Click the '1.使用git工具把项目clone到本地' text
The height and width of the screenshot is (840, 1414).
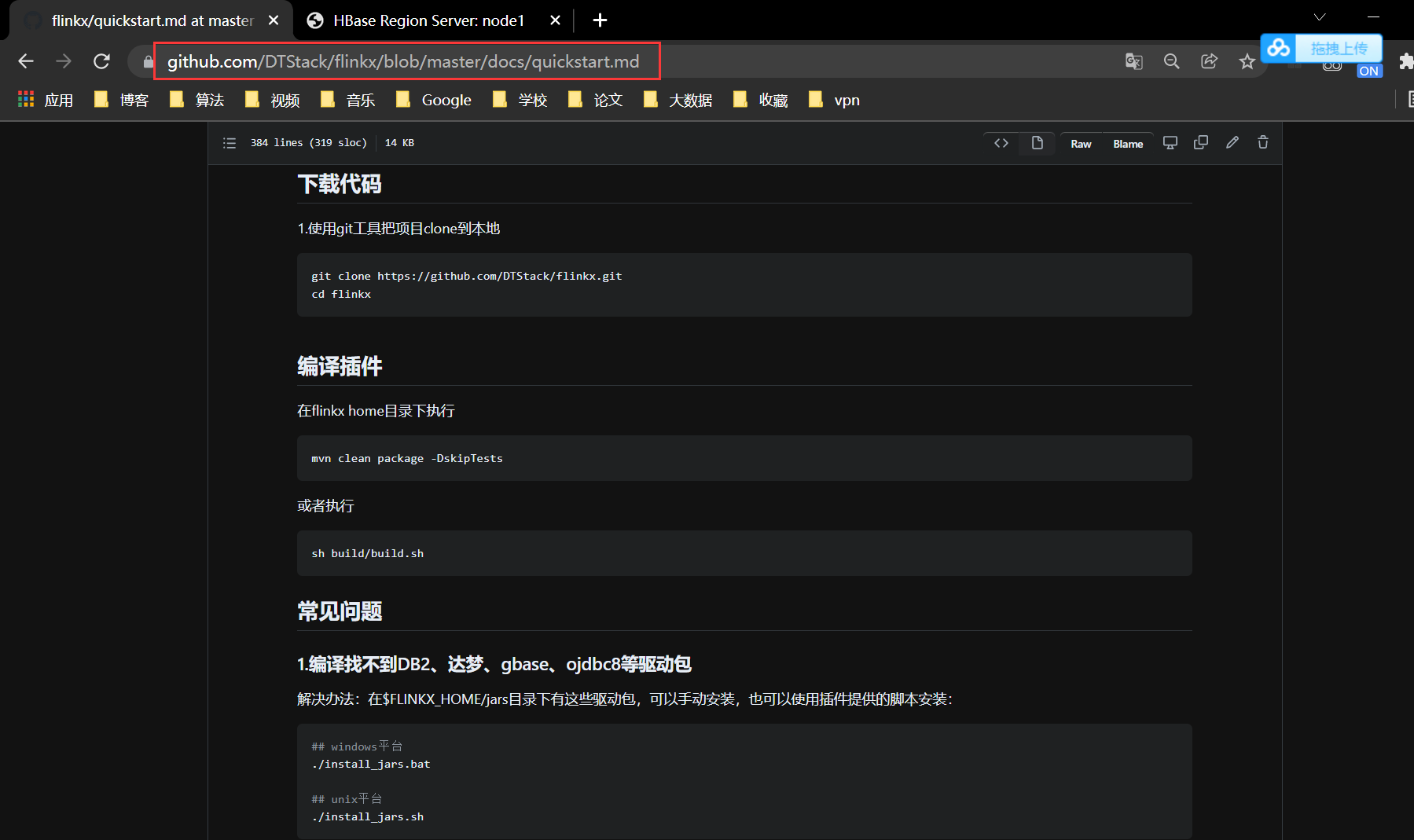[398, 229]
